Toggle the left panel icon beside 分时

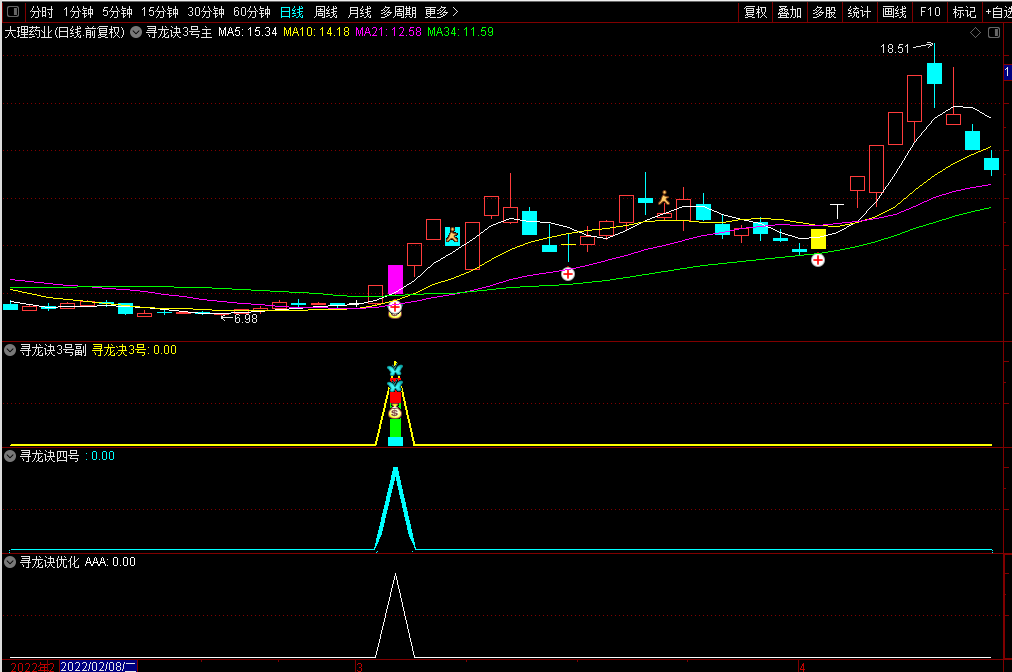pos(12,12)
